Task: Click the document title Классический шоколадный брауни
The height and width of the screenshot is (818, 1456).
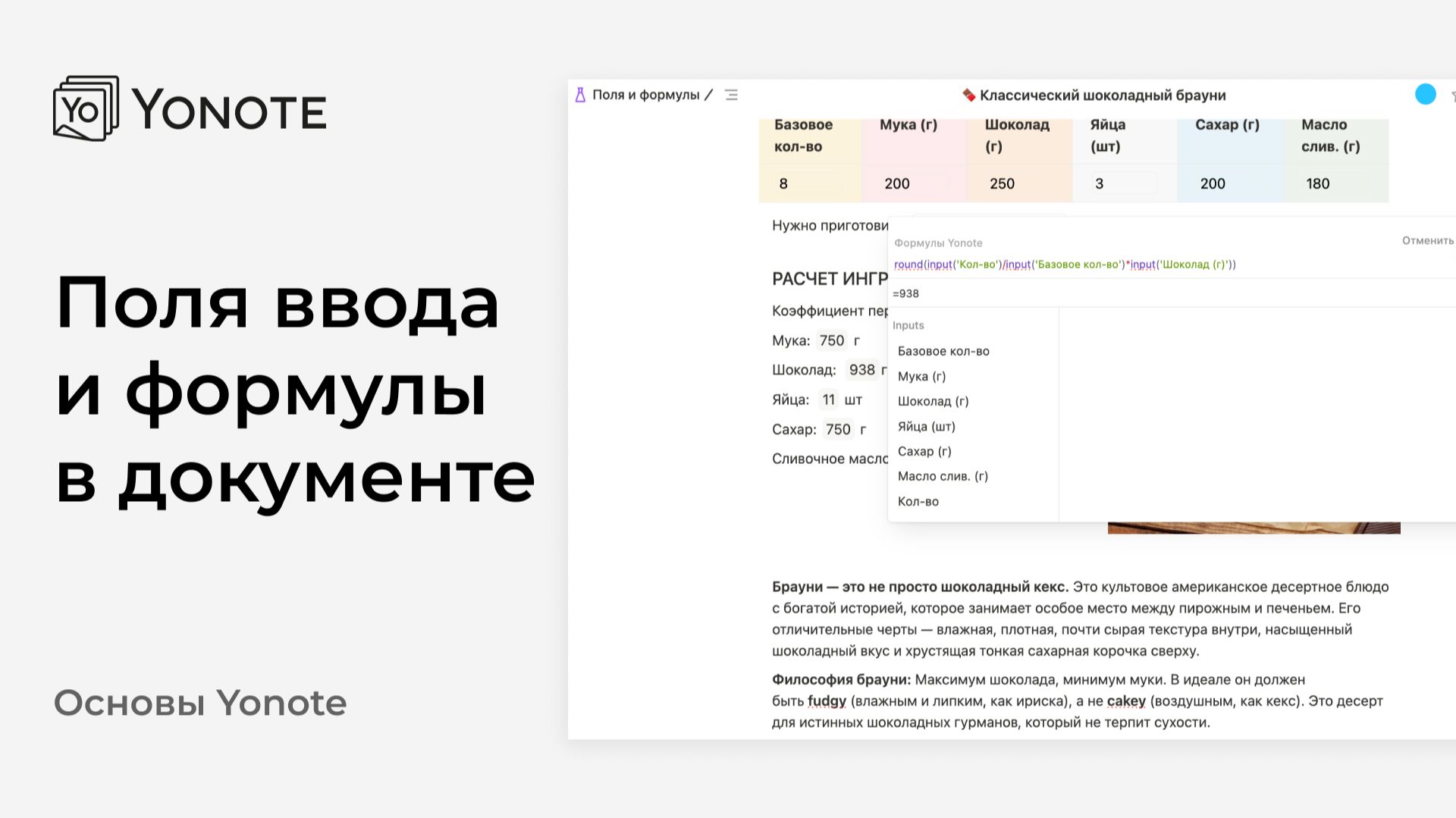Action: point(1103,95)
